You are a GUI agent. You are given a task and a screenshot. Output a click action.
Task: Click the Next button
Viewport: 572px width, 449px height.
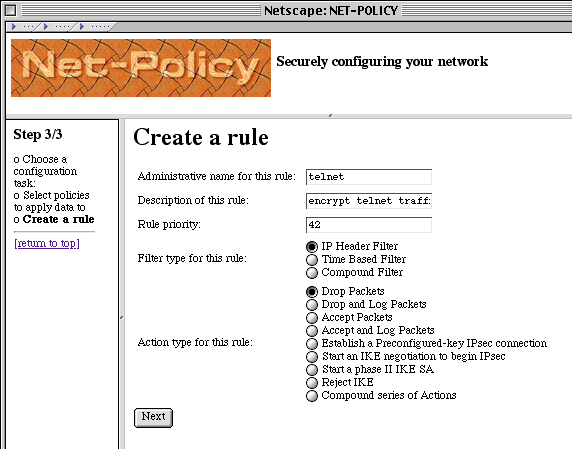tap(153, 417)
